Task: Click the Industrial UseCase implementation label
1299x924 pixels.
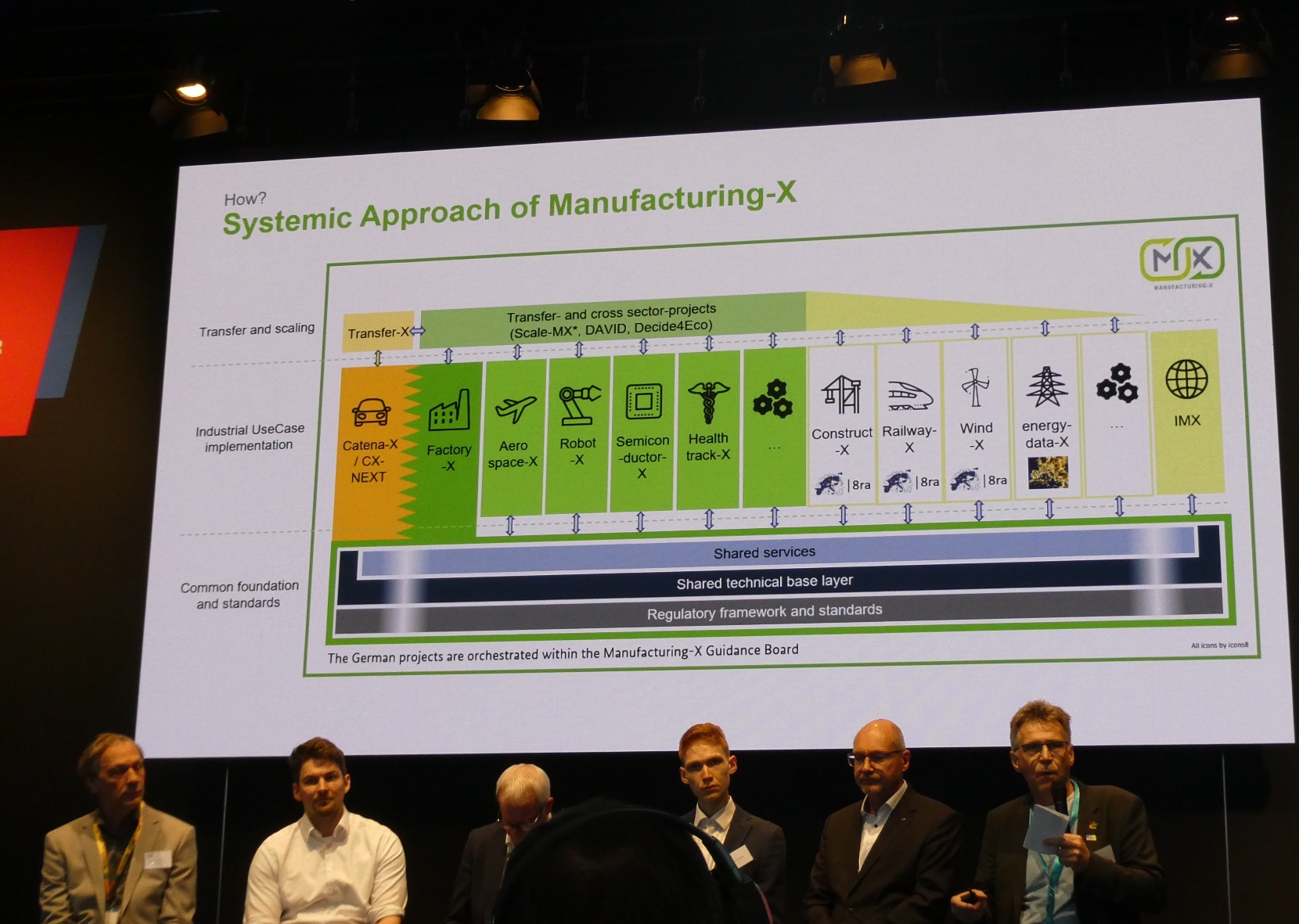Action: (250, 437)
